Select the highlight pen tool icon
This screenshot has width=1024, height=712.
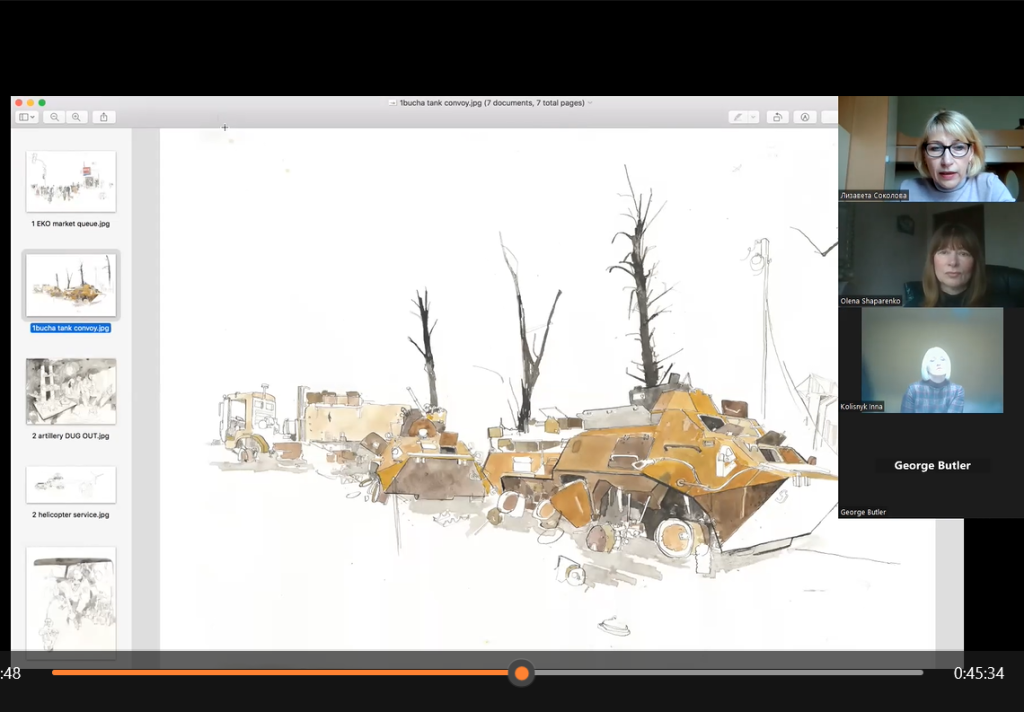pyautogui.click(x=738, y=117)
